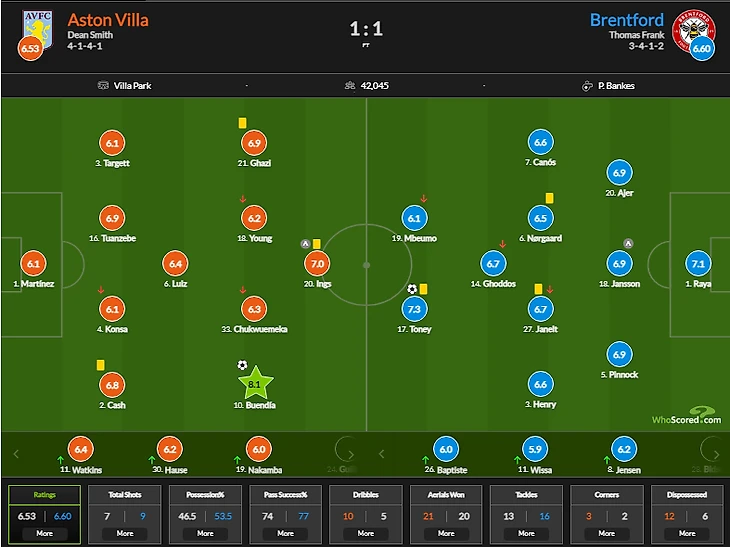Viewport: 730px width, 547px height.
Task: Click Toney's 7.3 rating circle
Action: coord(414,309)
